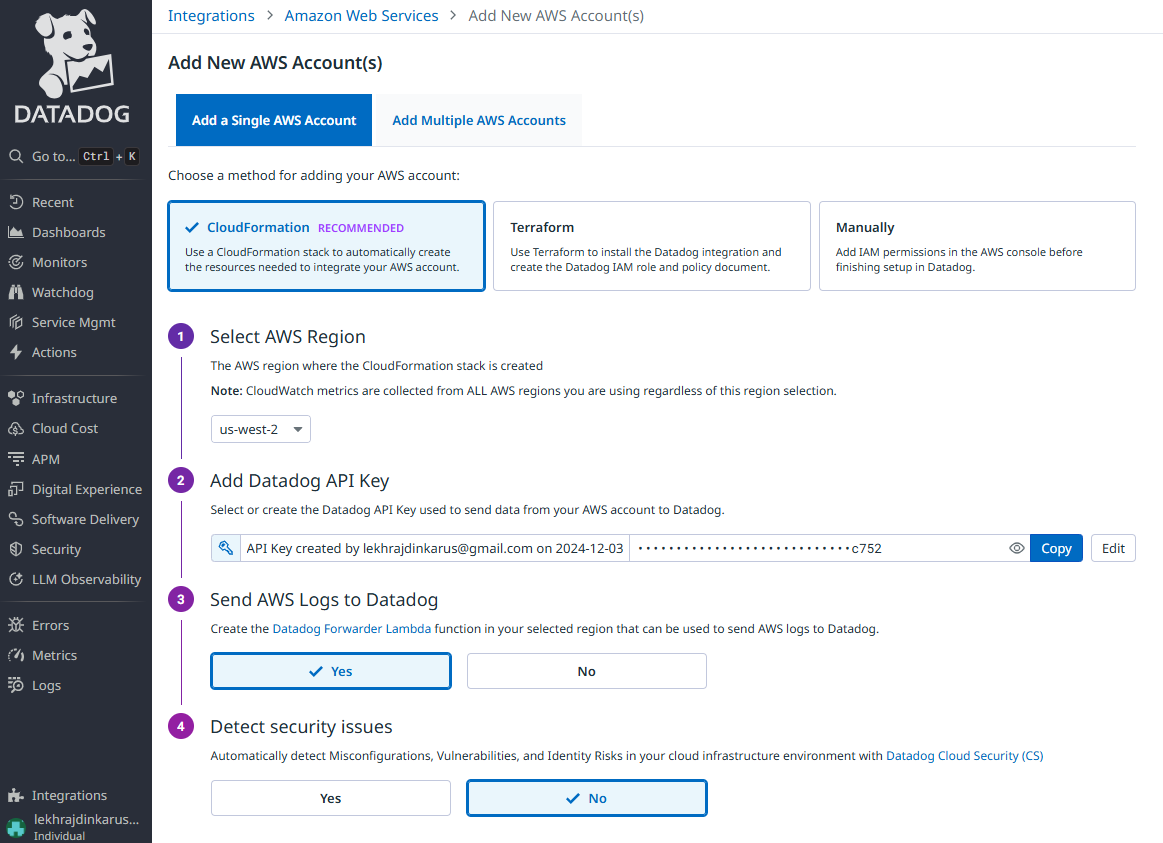This screenshot has height=843, width=1163.
Task: Click the Logs icon in sidebar
Action: pyautogui.click(x=16, y=685)
